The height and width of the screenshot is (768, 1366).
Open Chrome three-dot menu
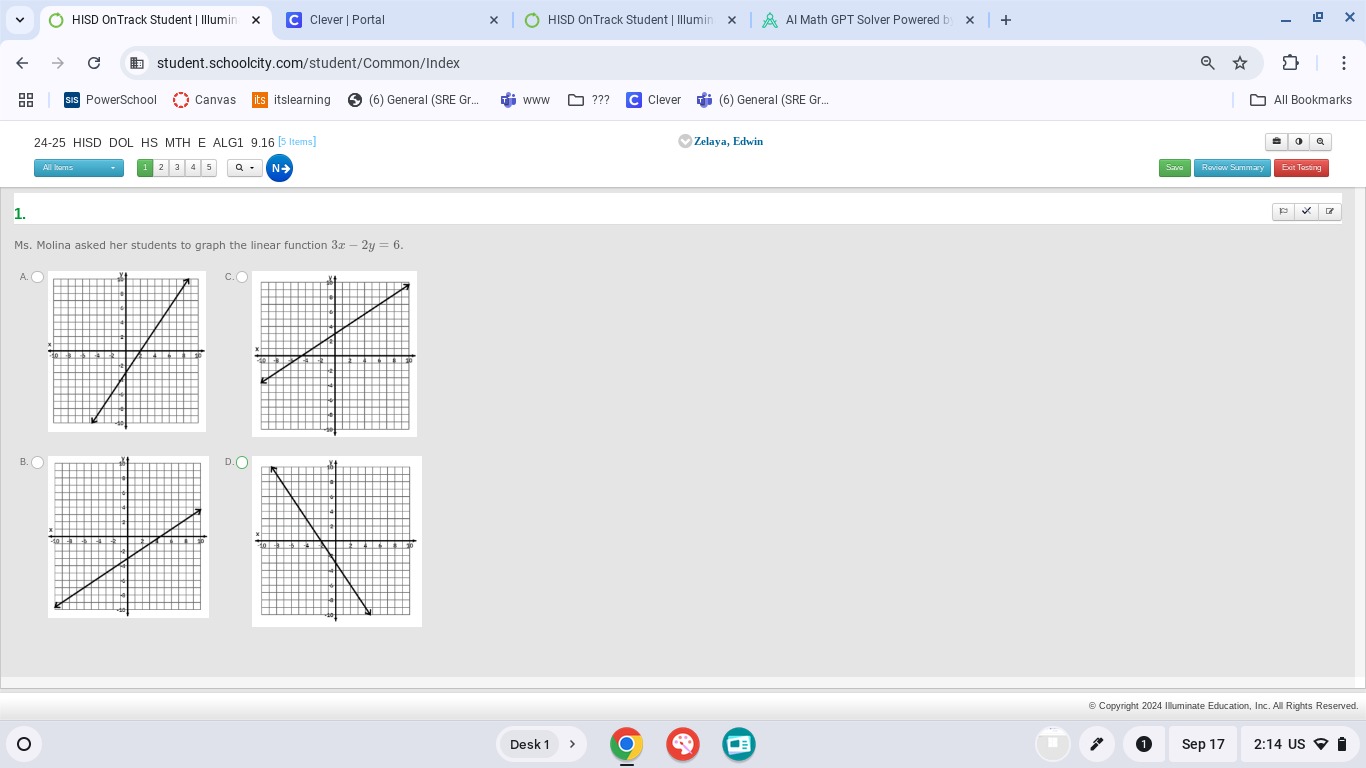[x=1344, y=63]
